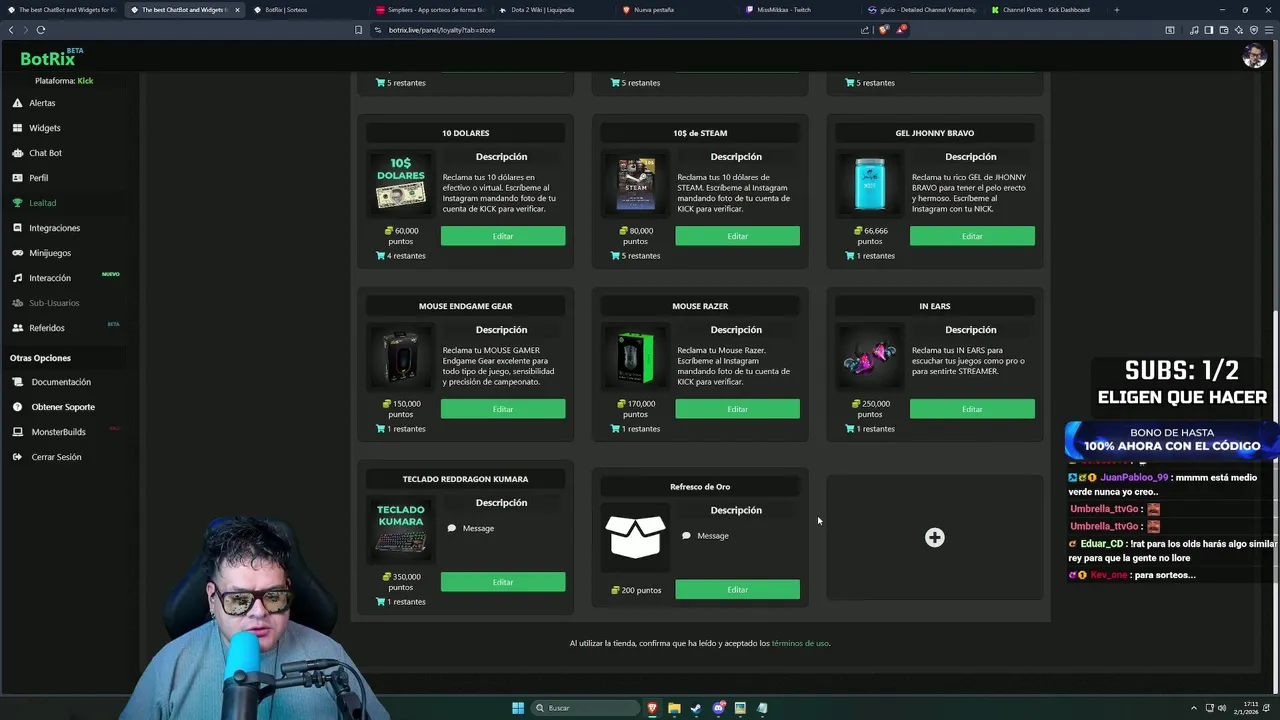Edit the MOUSE RAZER item
Image resolution: width=1280 pixels, height=720 pixels.
coord(737,409)
